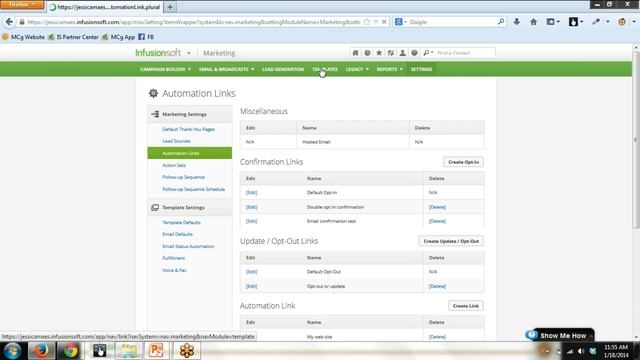This screenshot has height=360, width=640.
Task: Open the IS Partner Center bookmark
Action: [x=73, y=37]
